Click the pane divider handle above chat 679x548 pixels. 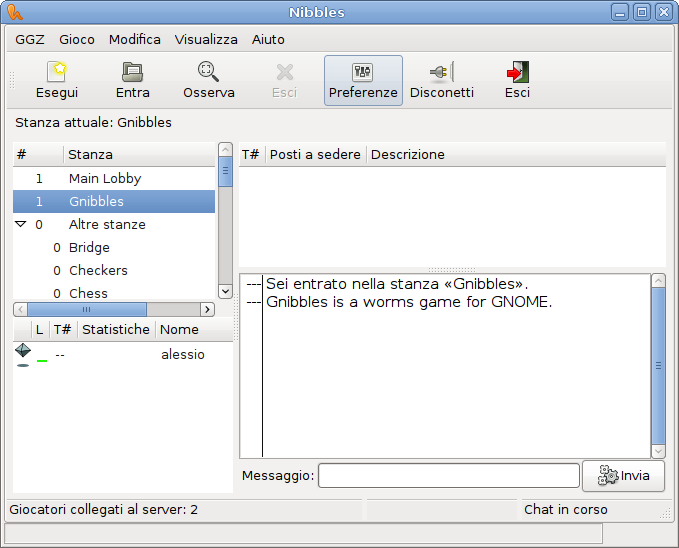click(452, 270)
